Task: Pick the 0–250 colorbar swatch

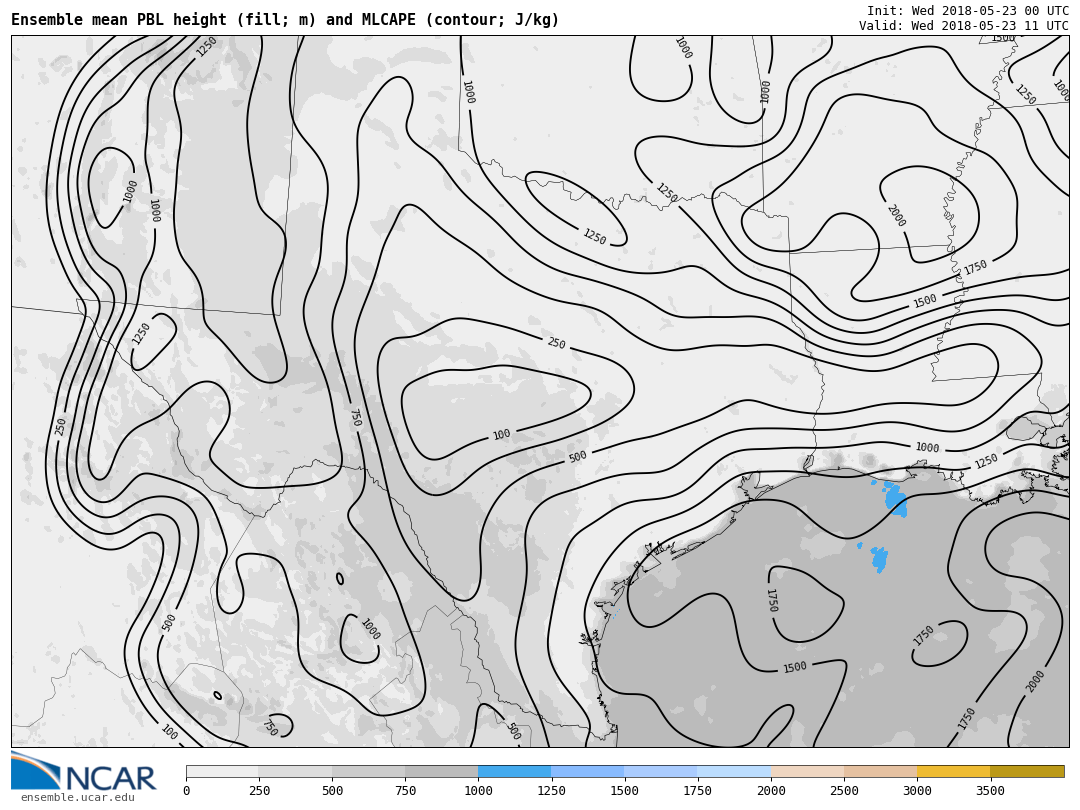Action: coord(222,771)
